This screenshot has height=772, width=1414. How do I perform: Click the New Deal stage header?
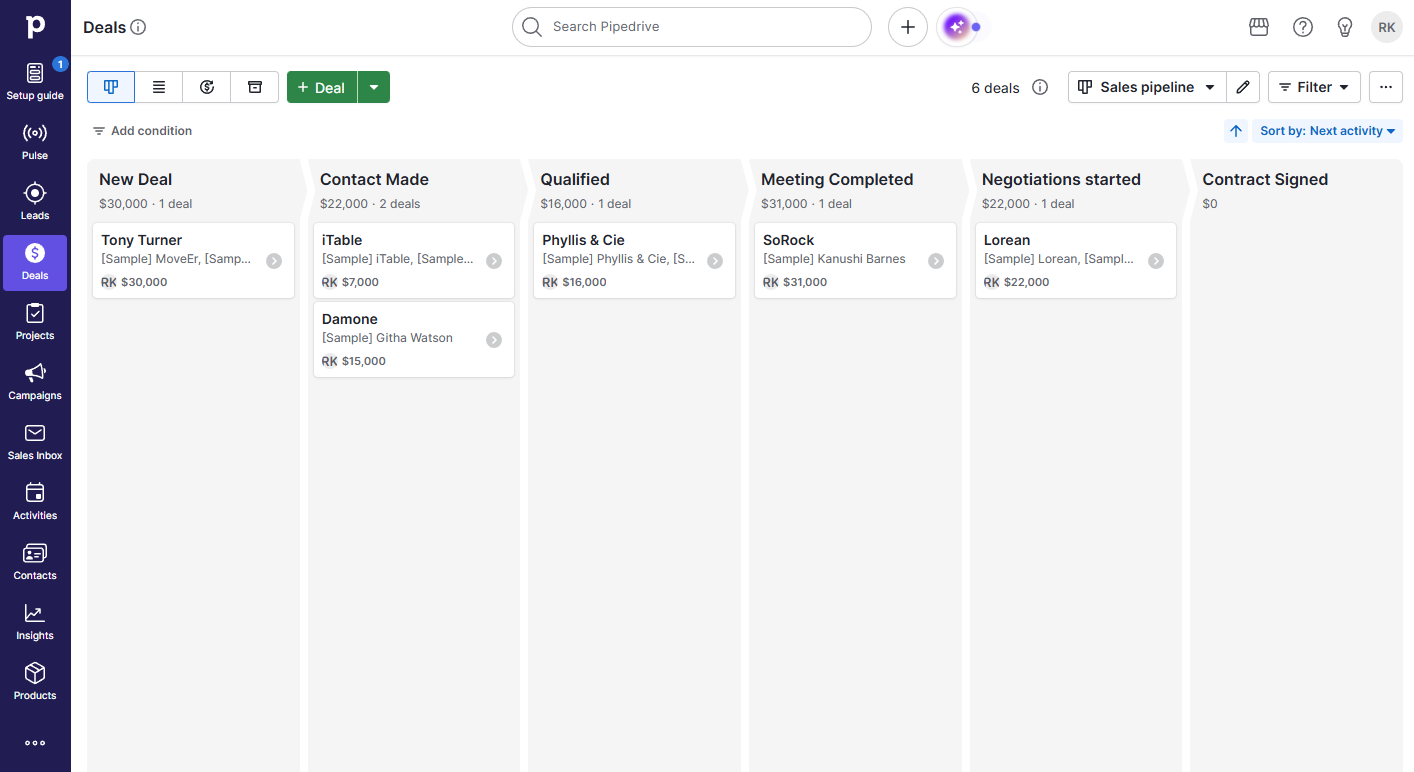coord(136,180)
